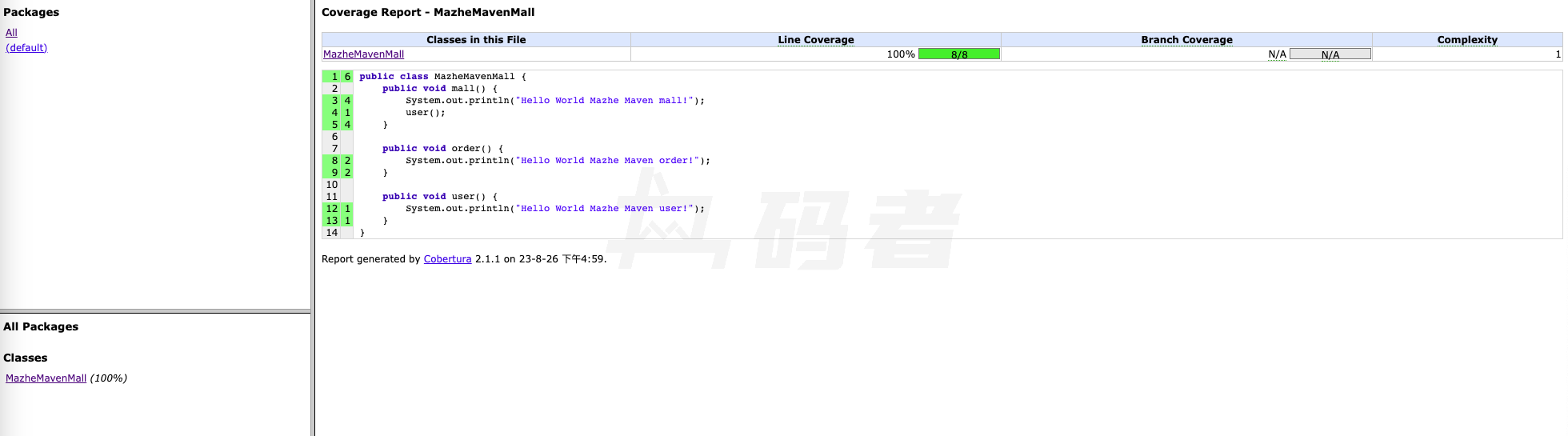Click MazheMavenMall link in the coverage table
The width and height of the screenshot is (1568, 436).
click(363, 54)
